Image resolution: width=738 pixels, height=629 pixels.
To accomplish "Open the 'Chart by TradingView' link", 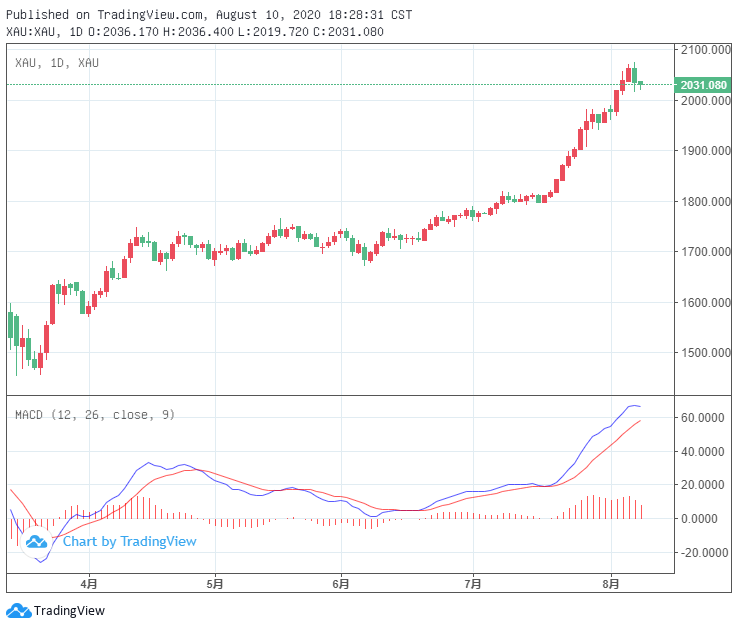I will click(129, 542).
